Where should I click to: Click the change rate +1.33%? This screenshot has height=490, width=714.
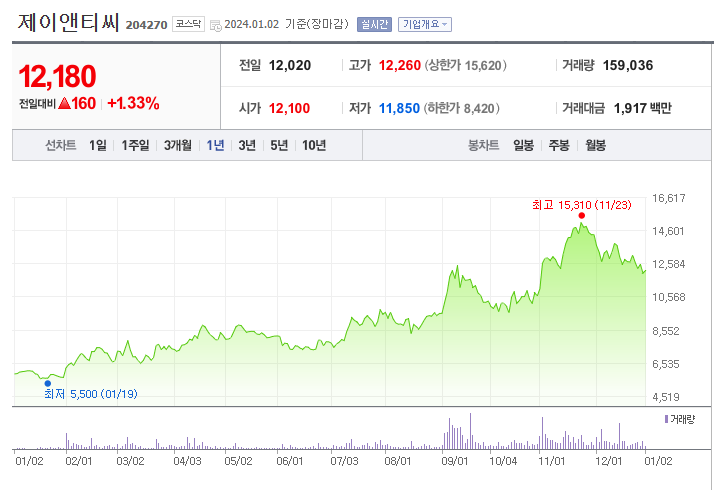[133, 103]
